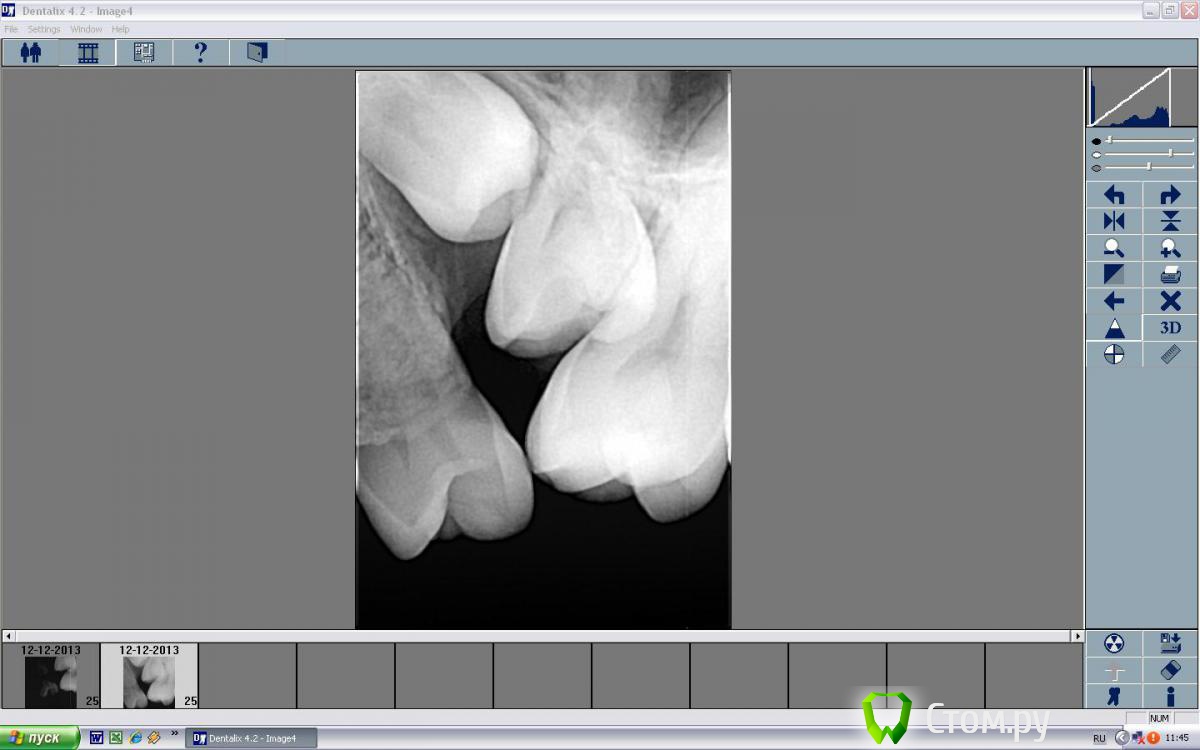Rotate the image clockwise

click(x=1168, y=195)
